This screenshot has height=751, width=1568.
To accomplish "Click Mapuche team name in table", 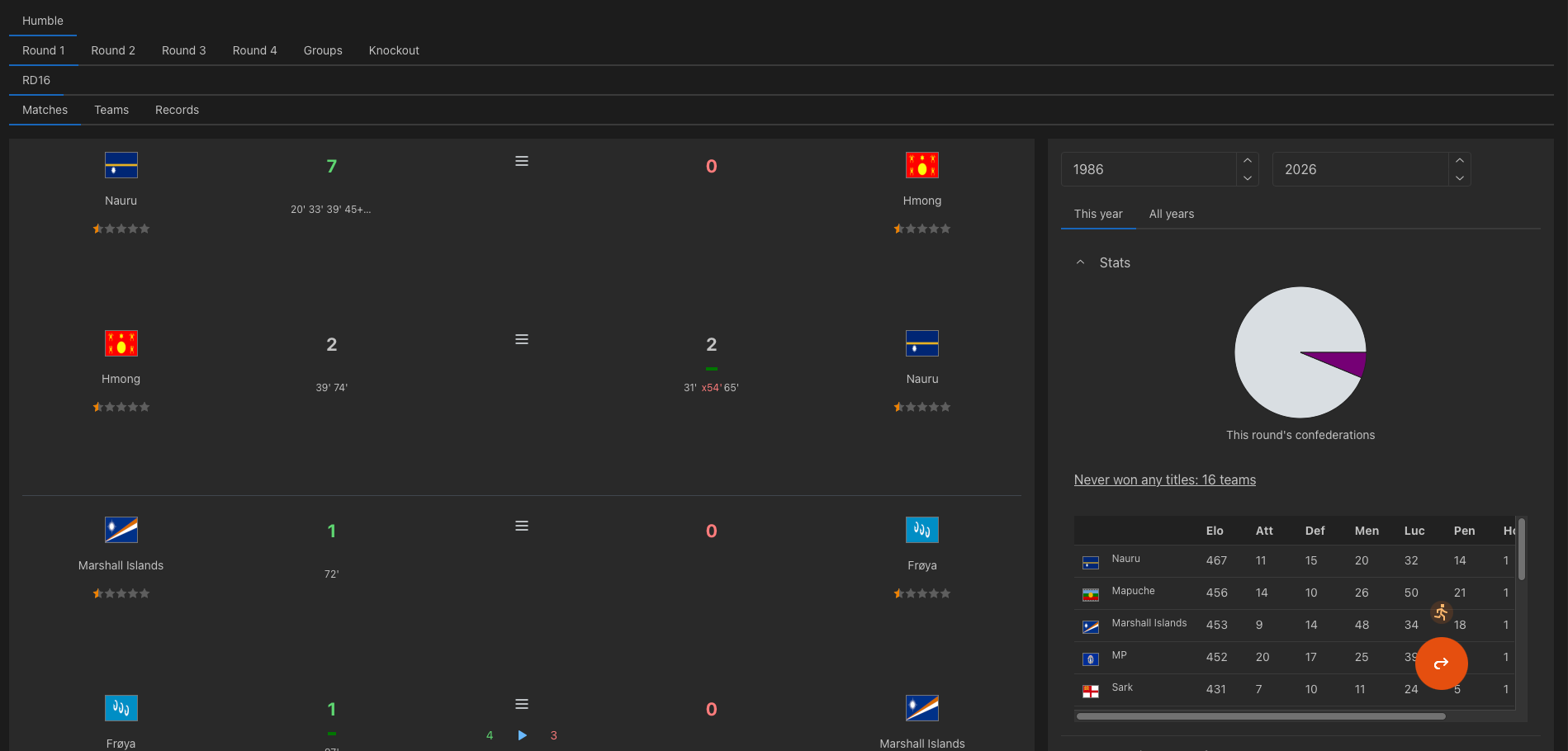I will 1133,591.
